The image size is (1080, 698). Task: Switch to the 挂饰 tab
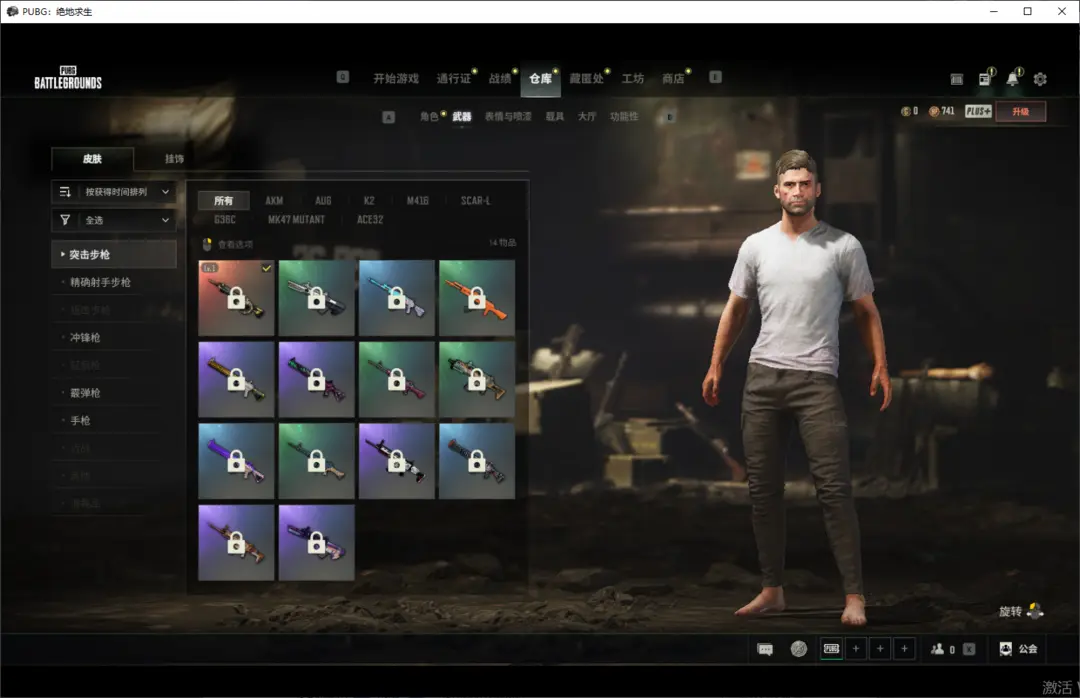click(x=174, y=159)
